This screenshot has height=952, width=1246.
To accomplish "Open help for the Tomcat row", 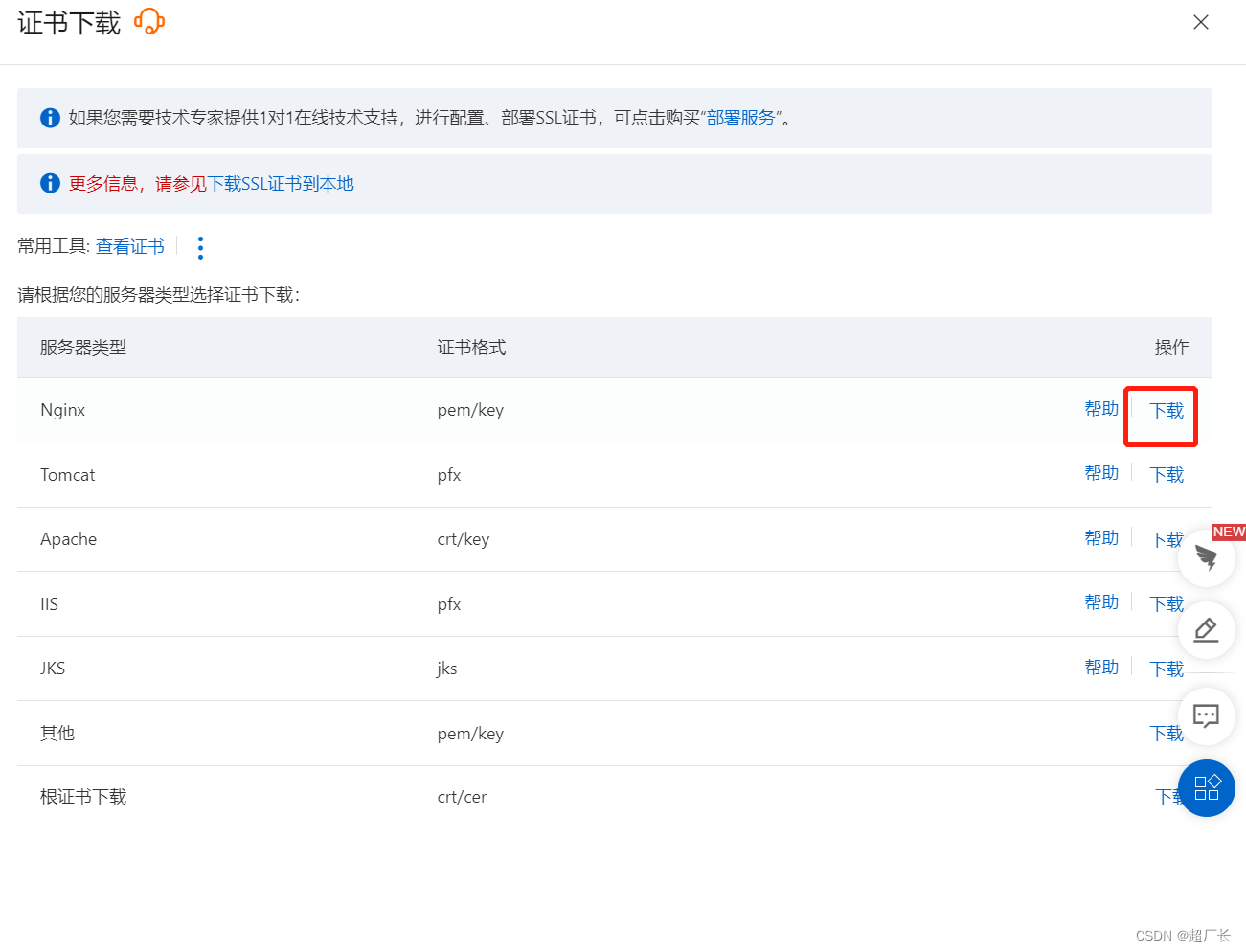I will point(1101,473).
